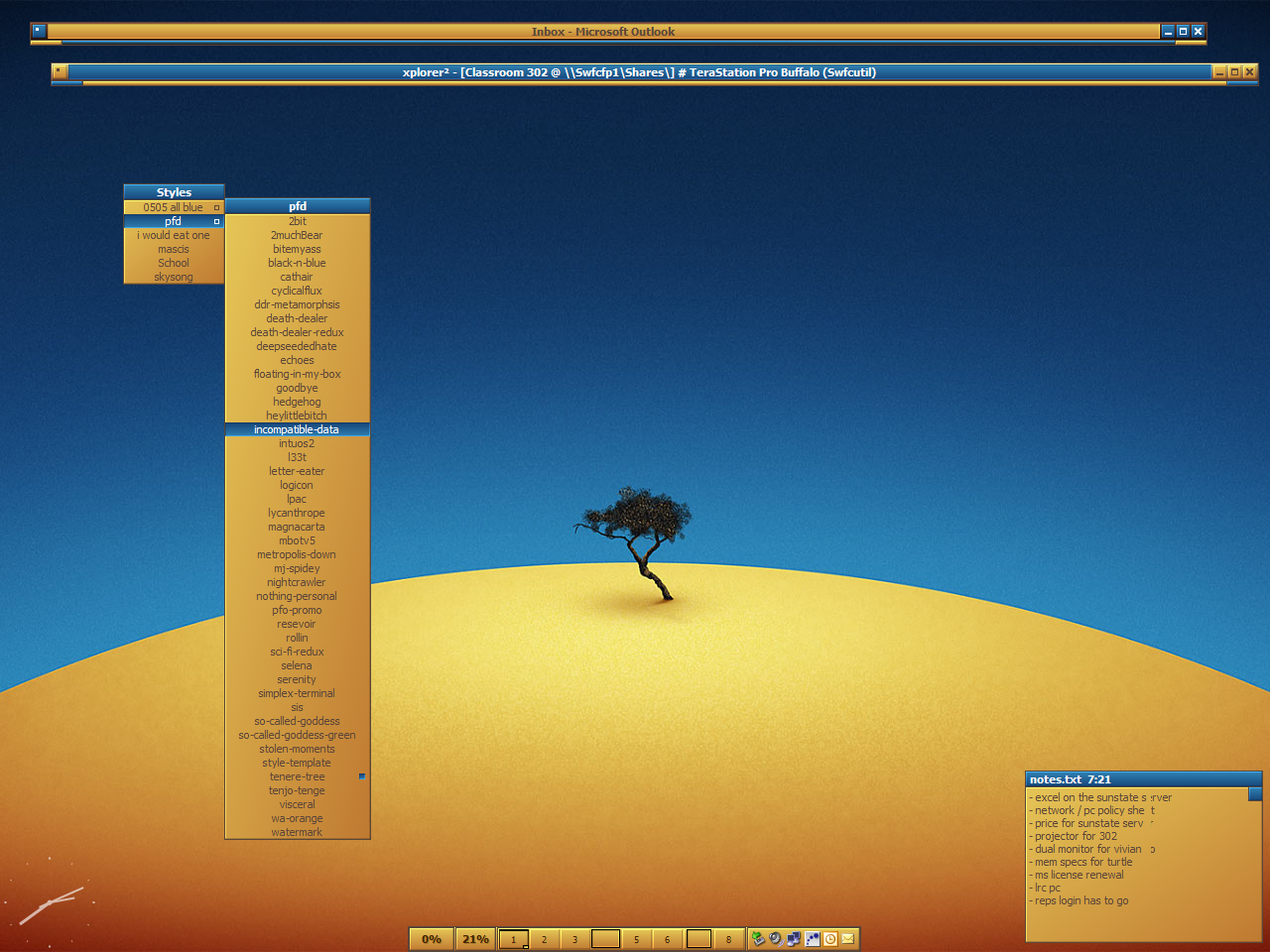Select the mascis style

coord(174,249)
